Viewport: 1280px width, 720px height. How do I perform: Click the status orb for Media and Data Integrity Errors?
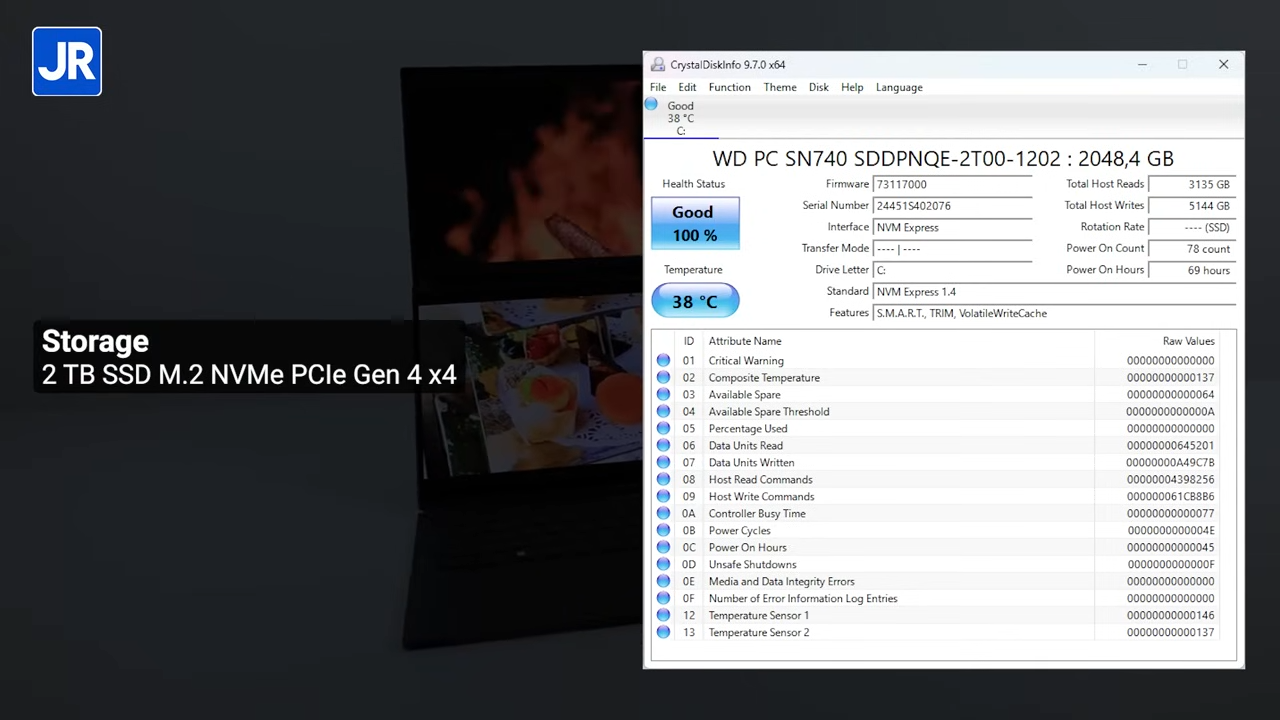coord(663,582)
